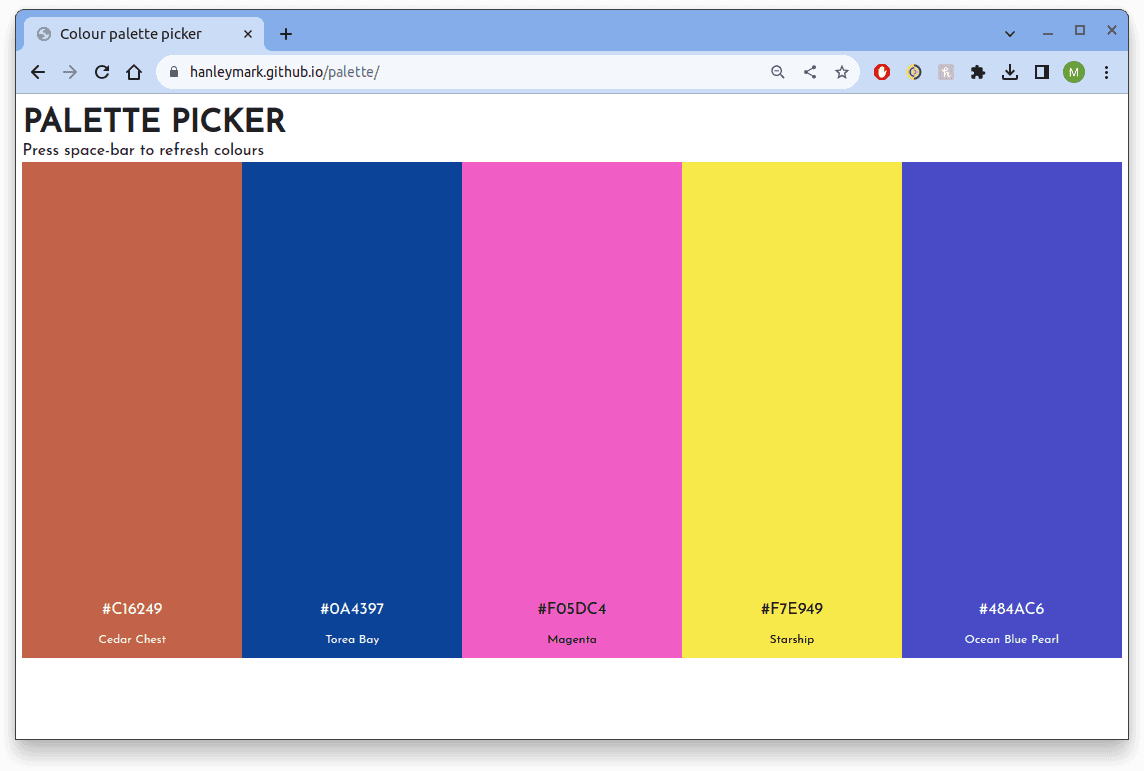Click the forward navigation arrow
This screenshot has height=771, width=1144.
pyautogui.click(x=70, y=71)
